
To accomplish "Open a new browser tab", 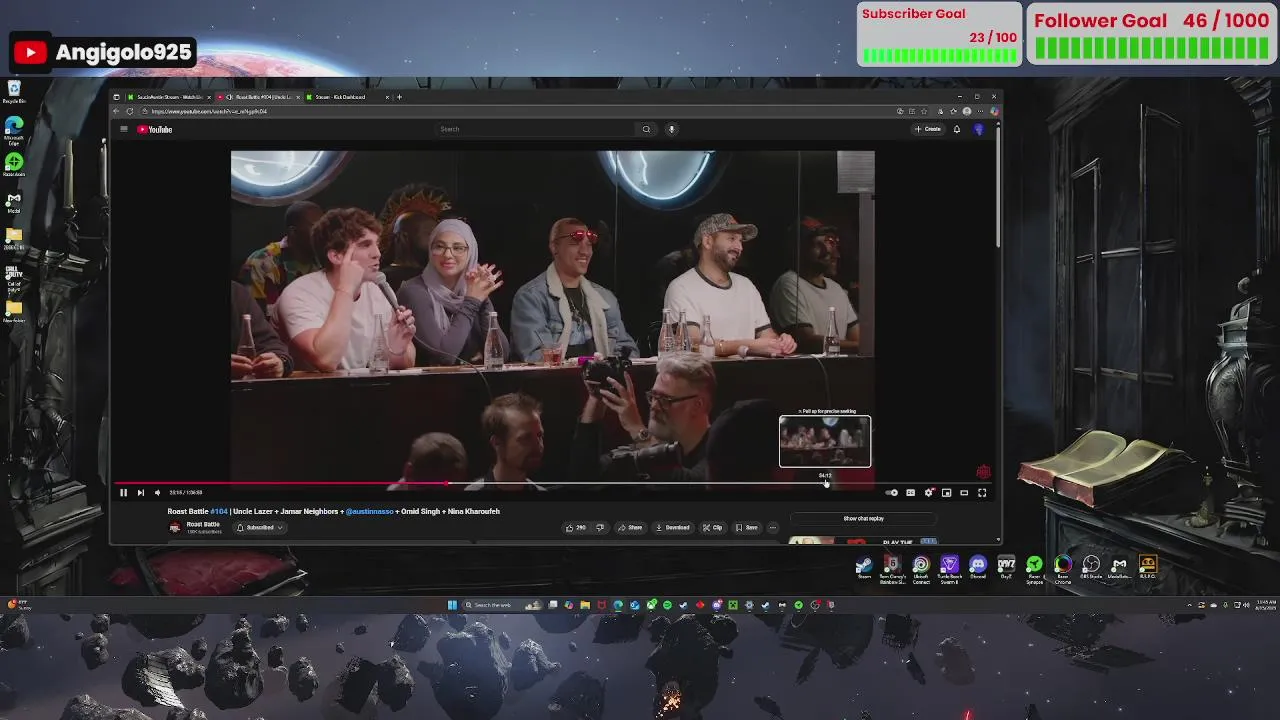I will coord(399,97).
